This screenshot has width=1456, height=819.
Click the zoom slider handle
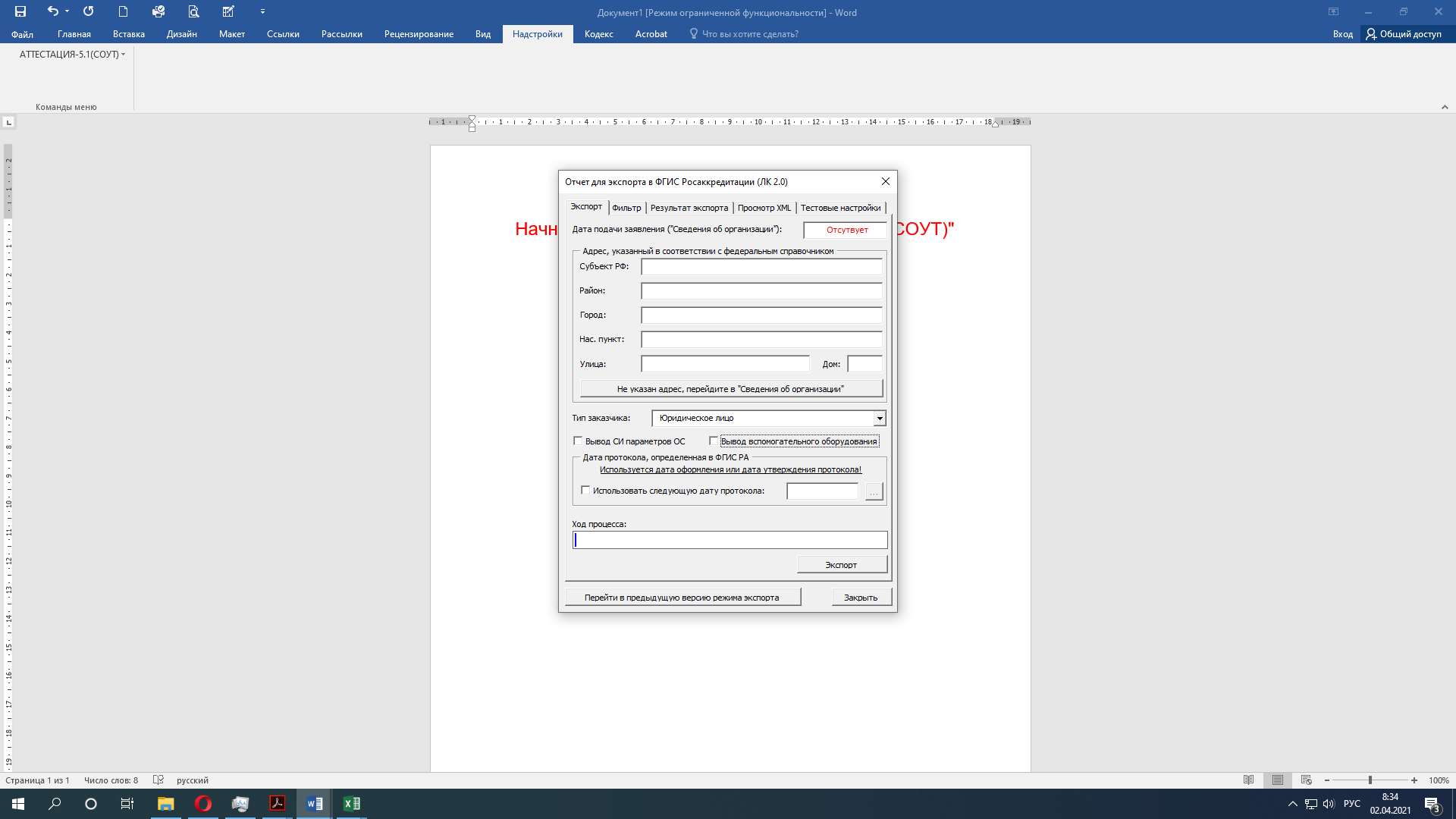tap(1370, 780)
